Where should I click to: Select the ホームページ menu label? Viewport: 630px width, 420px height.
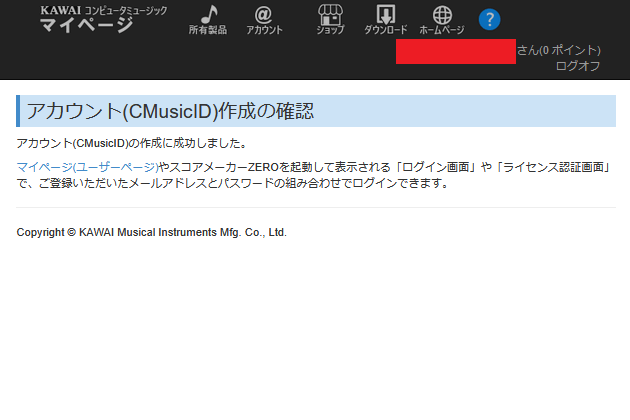pyautogui.click(x=441, y=30)
